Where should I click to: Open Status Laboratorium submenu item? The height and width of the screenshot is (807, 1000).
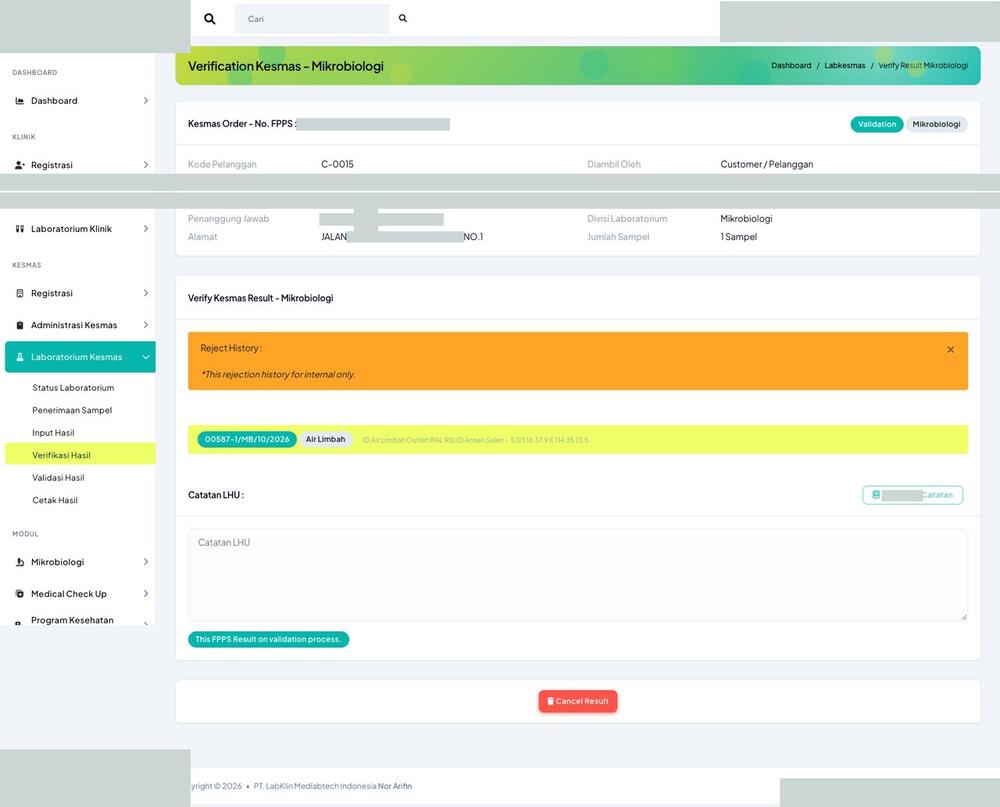(x=73, y=388)
